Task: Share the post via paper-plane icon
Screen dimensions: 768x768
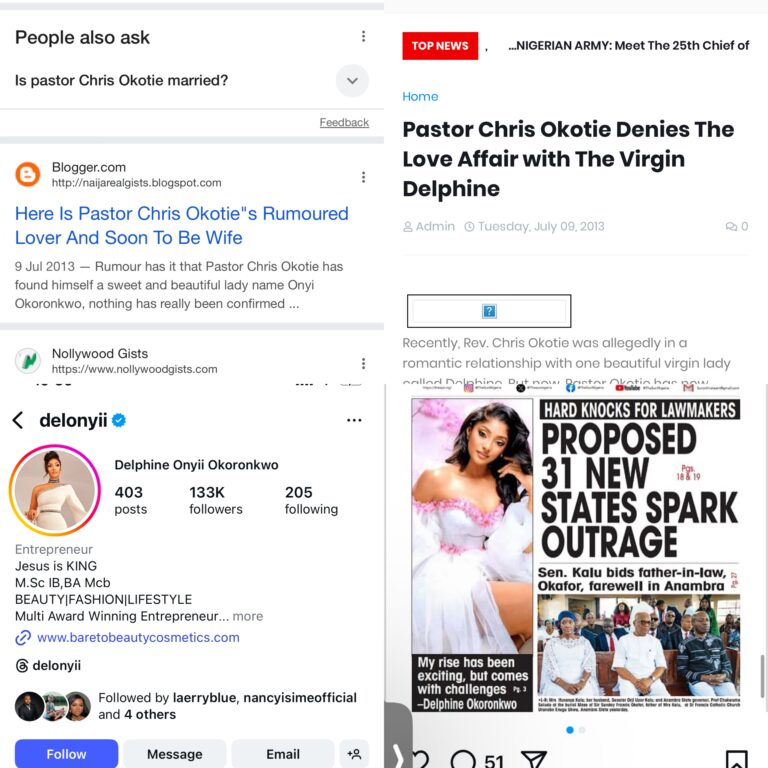Action: tap(534, 759)
